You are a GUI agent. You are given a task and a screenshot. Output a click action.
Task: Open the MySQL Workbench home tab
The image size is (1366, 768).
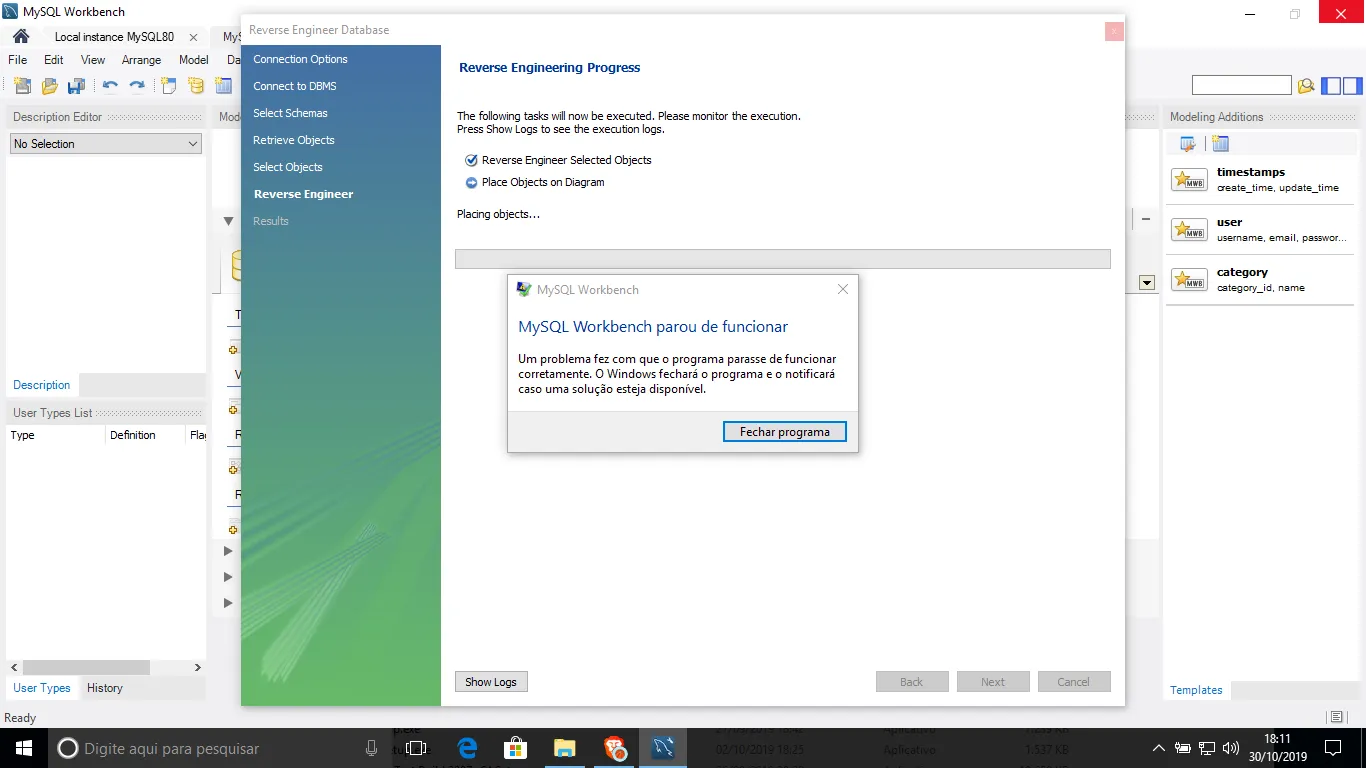pos(20,37)
